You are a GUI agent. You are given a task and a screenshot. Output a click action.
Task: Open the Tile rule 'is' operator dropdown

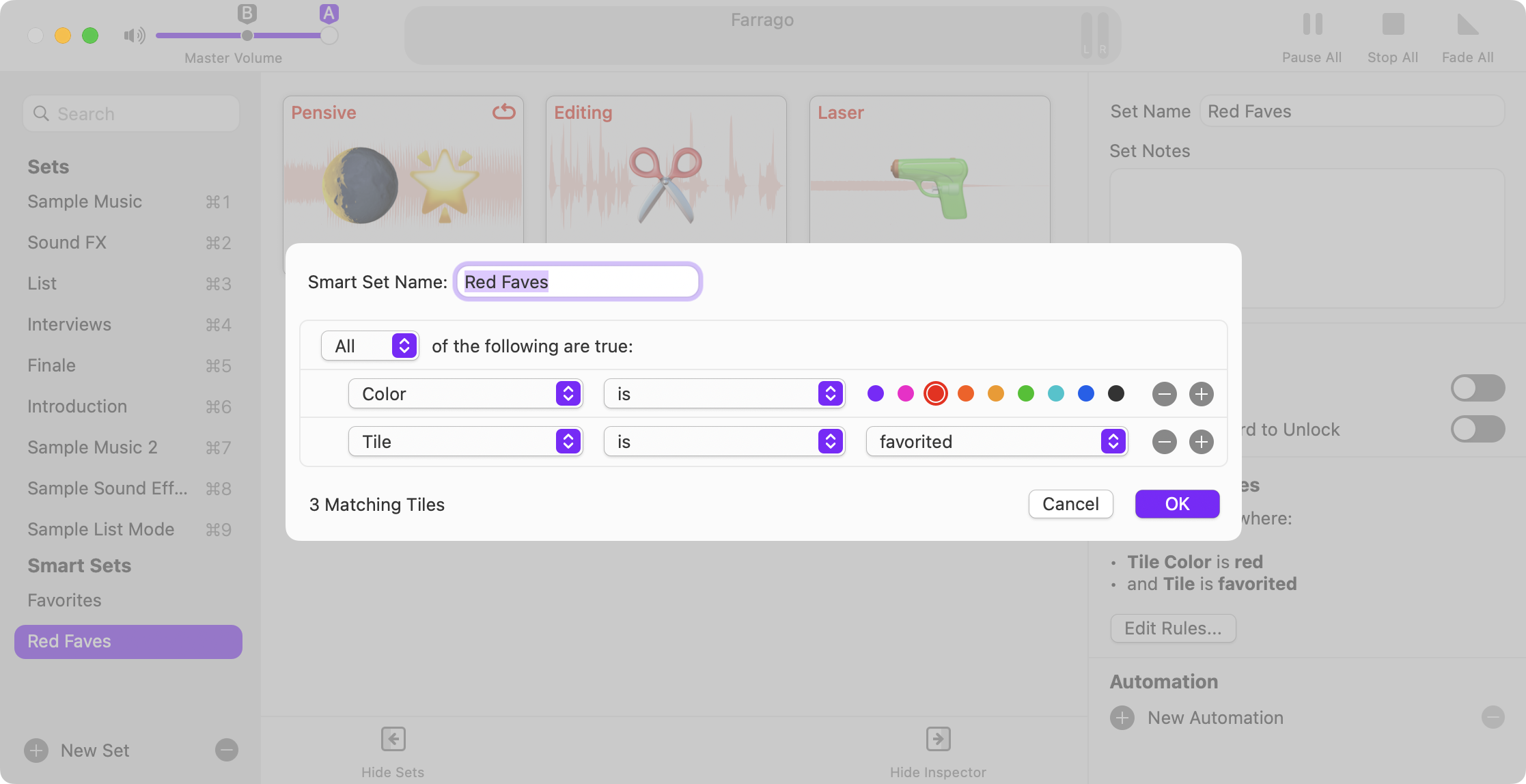pos(724,441)
